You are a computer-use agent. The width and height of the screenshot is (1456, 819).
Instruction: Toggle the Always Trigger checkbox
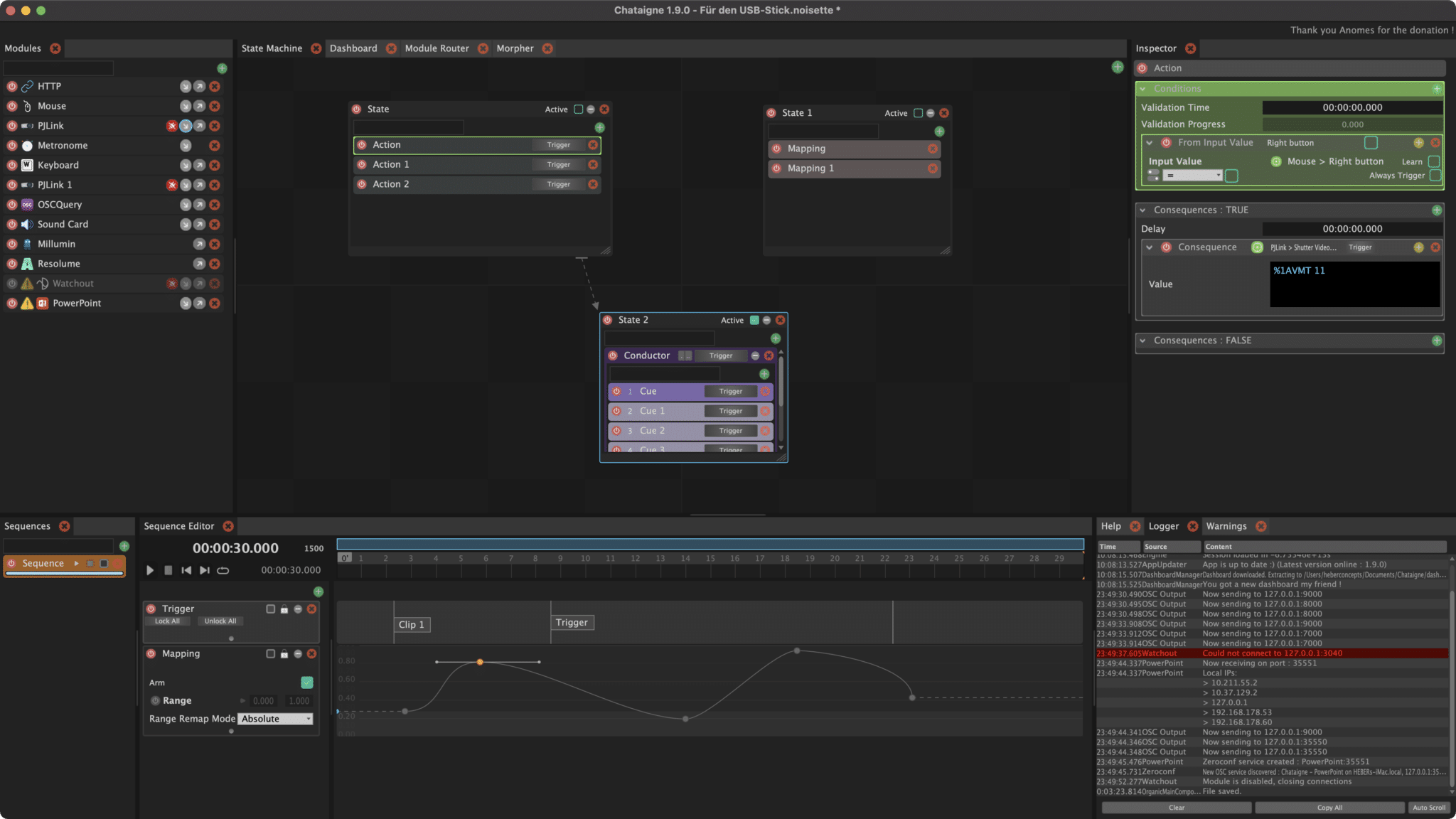click(x=1435, y=176)
